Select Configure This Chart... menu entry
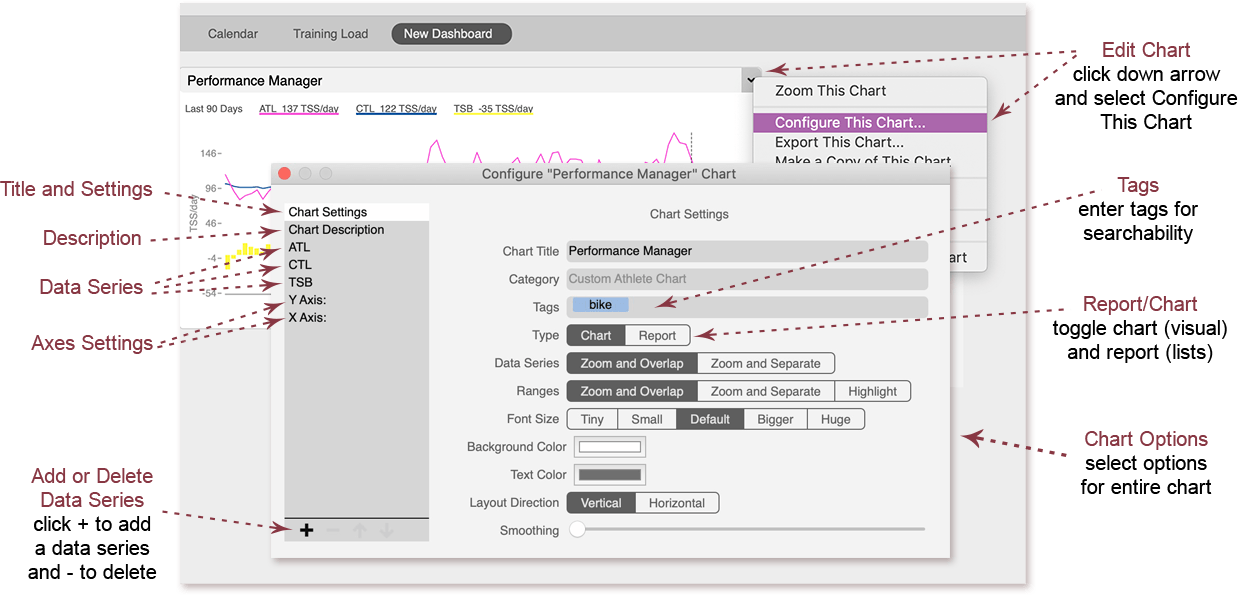The image size is (1238, 595). (870, 123)
